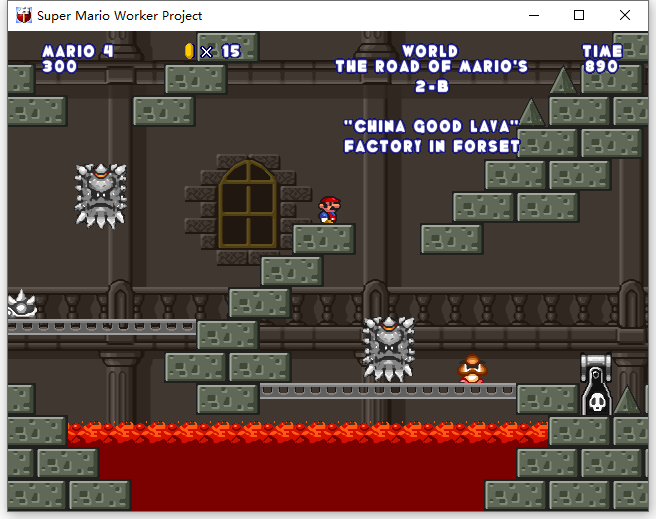The image size is (656, 519).
Task: Click the Thwomp above the lower bridge
Action: [x=389, y=349]
